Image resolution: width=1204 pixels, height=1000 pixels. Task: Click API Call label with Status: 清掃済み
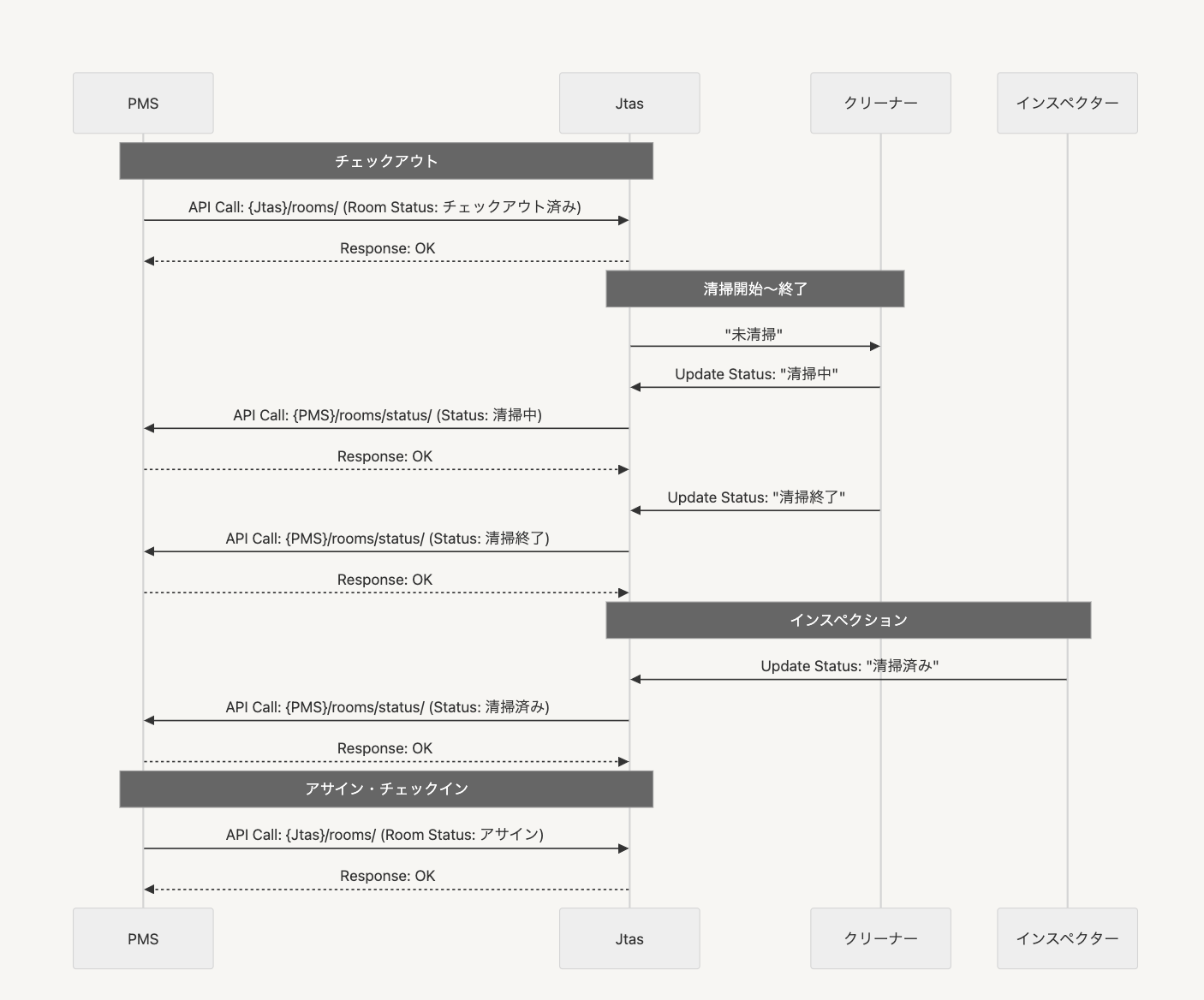coord(387,707)
